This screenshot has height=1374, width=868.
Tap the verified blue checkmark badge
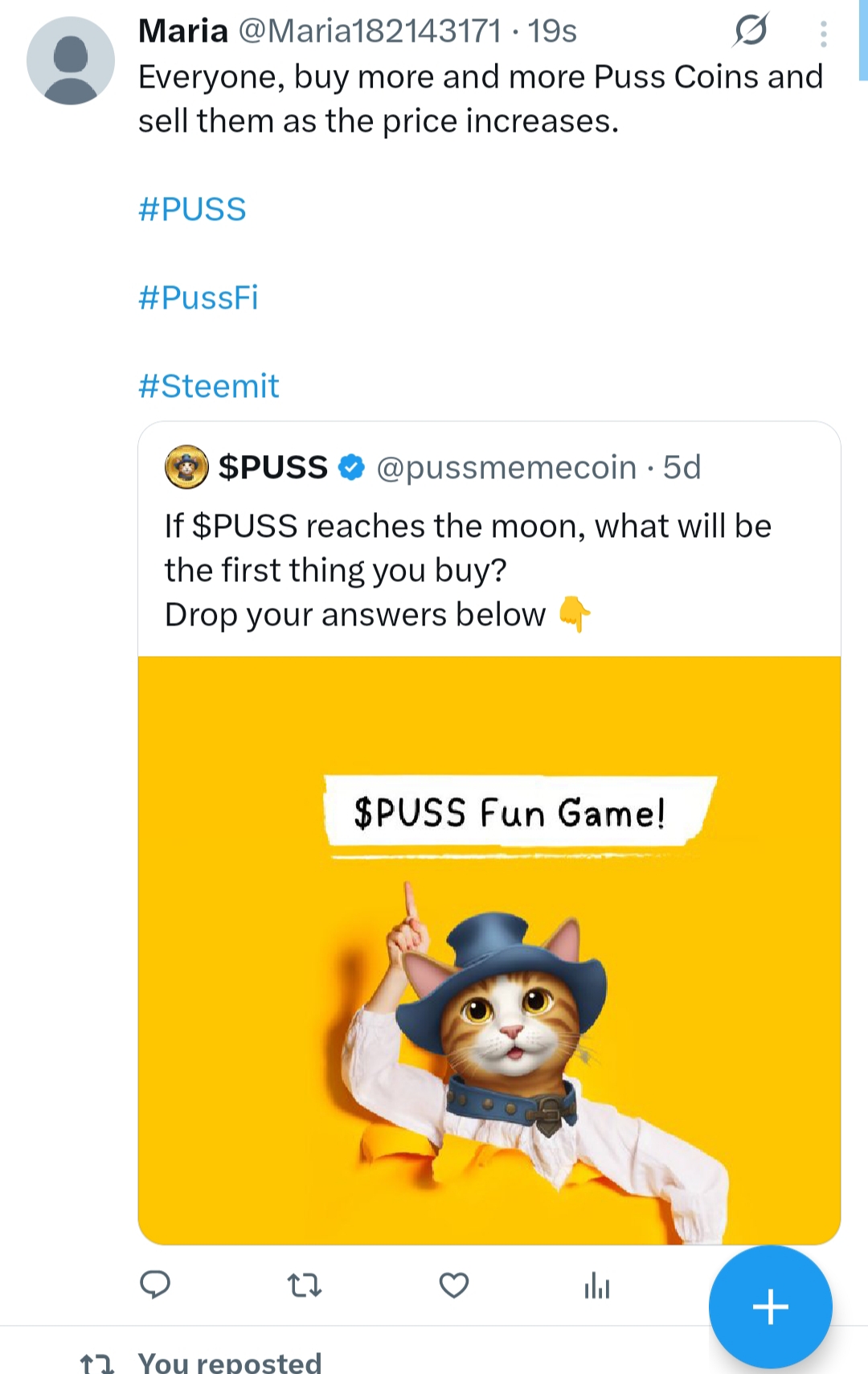pos(351,467)
